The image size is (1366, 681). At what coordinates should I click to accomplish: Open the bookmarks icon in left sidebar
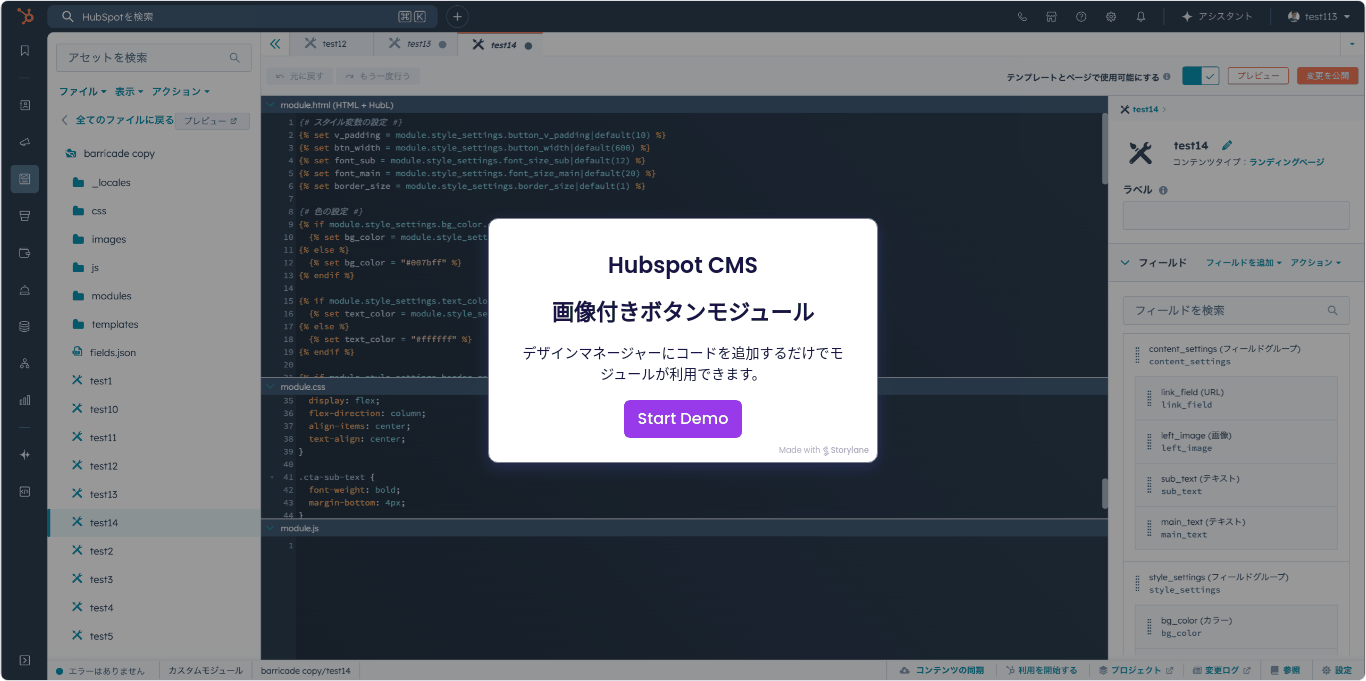point(25,50)
